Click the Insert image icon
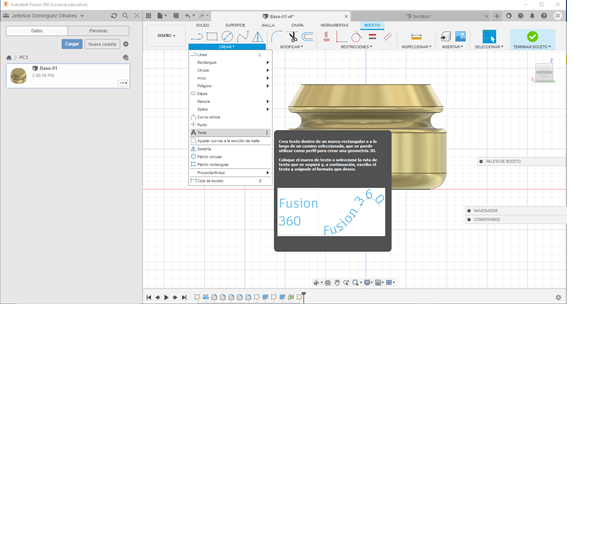 460,37
